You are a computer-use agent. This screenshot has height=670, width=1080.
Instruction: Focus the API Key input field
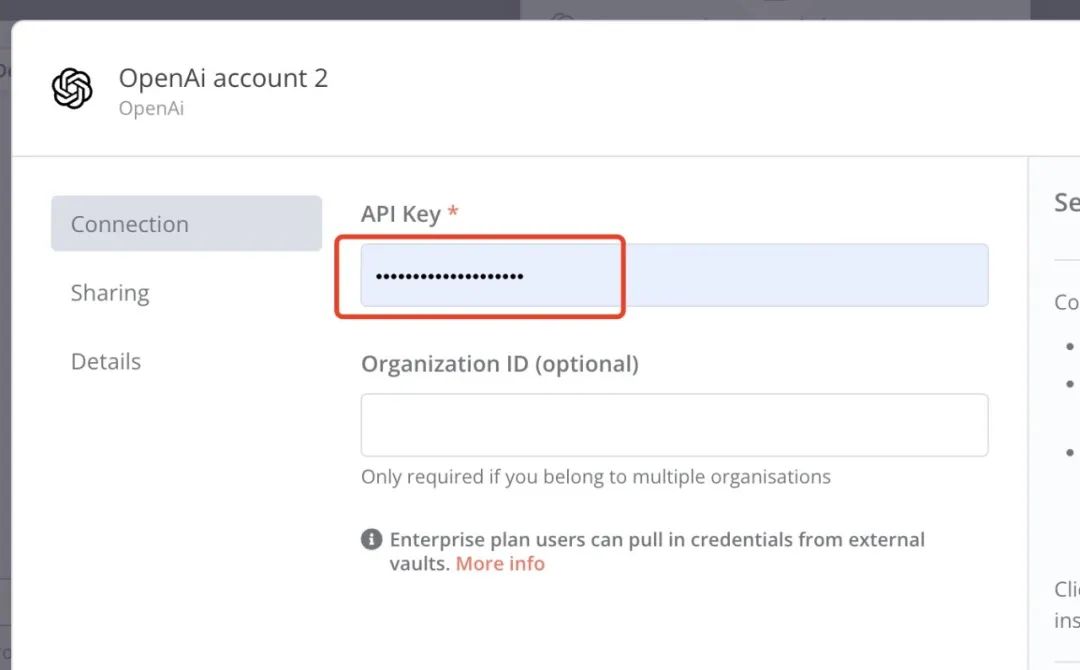pos(674,275)
